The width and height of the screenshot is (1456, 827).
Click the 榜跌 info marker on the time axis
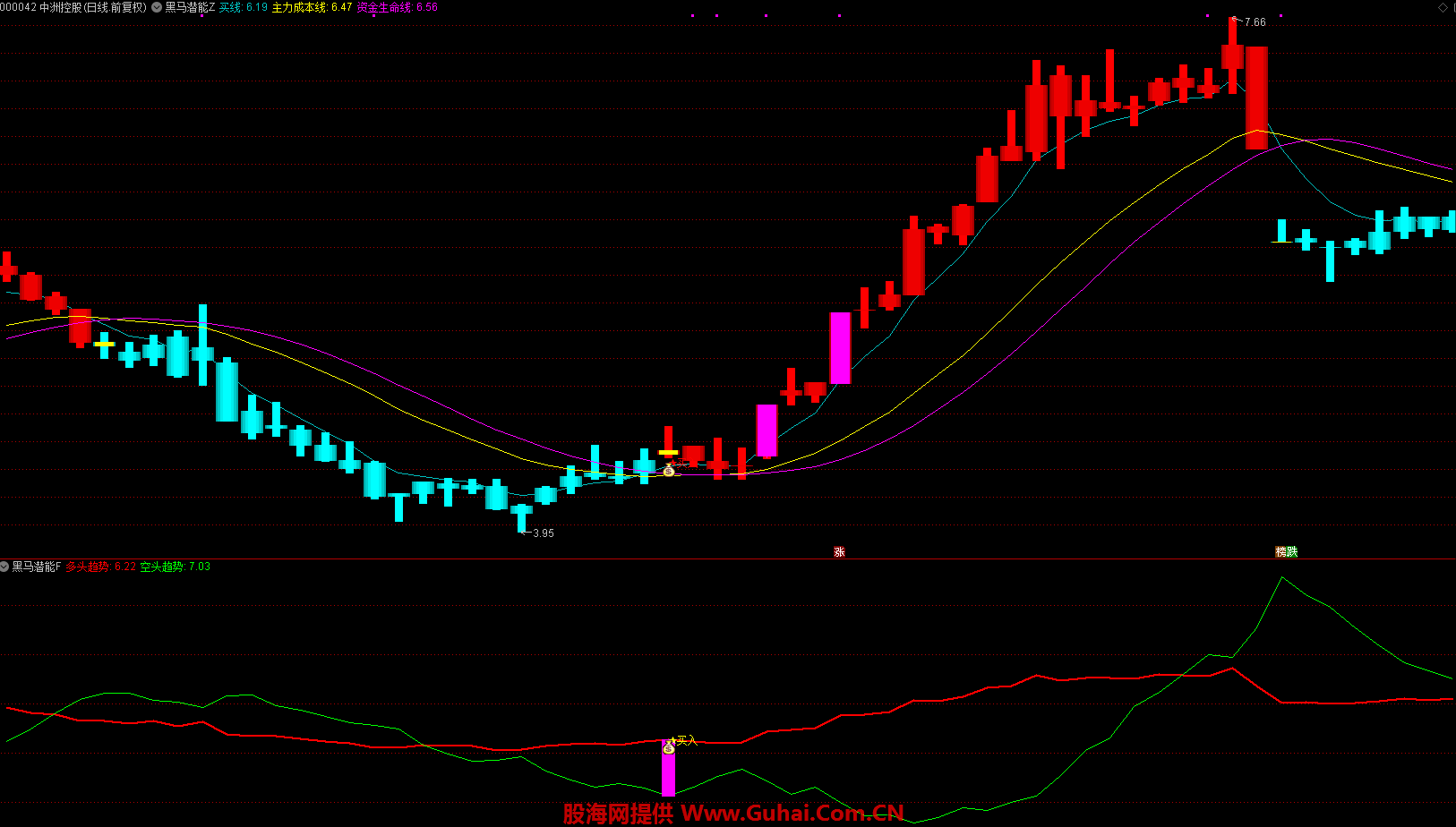[1287, 551]
